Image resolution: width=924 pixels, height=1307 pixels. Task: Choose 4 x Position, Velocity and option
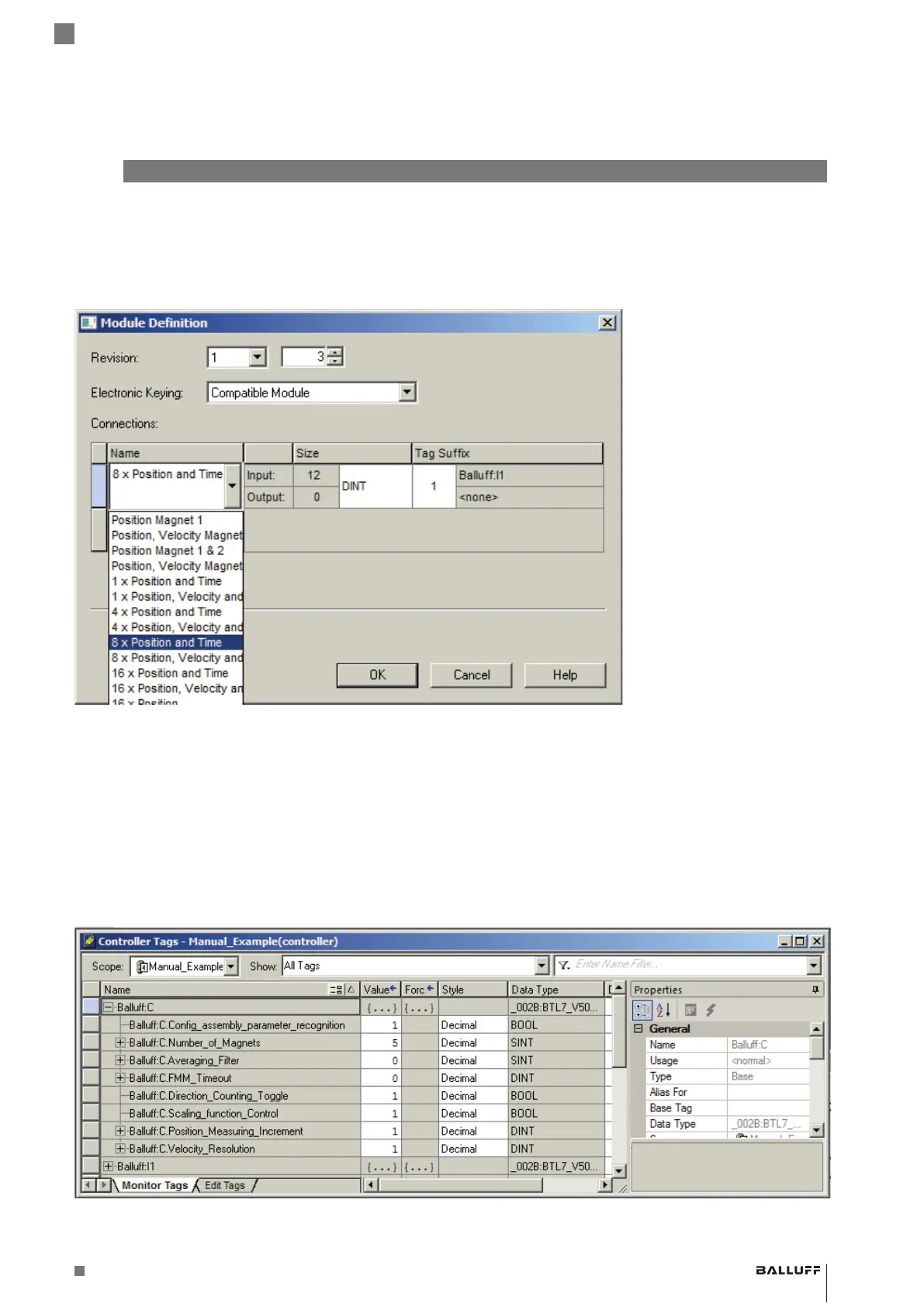coord(176,627)
